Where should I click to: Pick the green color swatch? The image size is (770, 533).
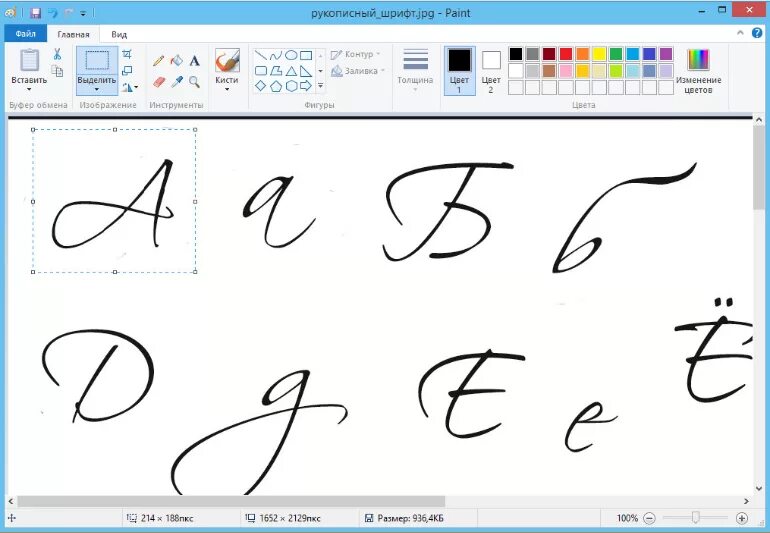[x=616, y=54]
